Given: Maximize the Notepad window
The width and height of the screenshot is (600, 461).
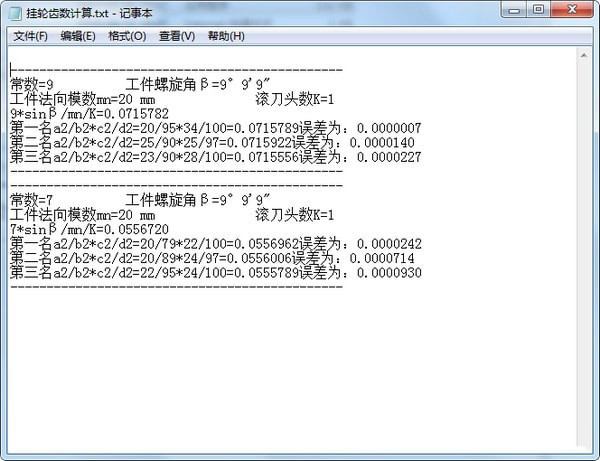Looking at the screenshot, I should [538, 9].
